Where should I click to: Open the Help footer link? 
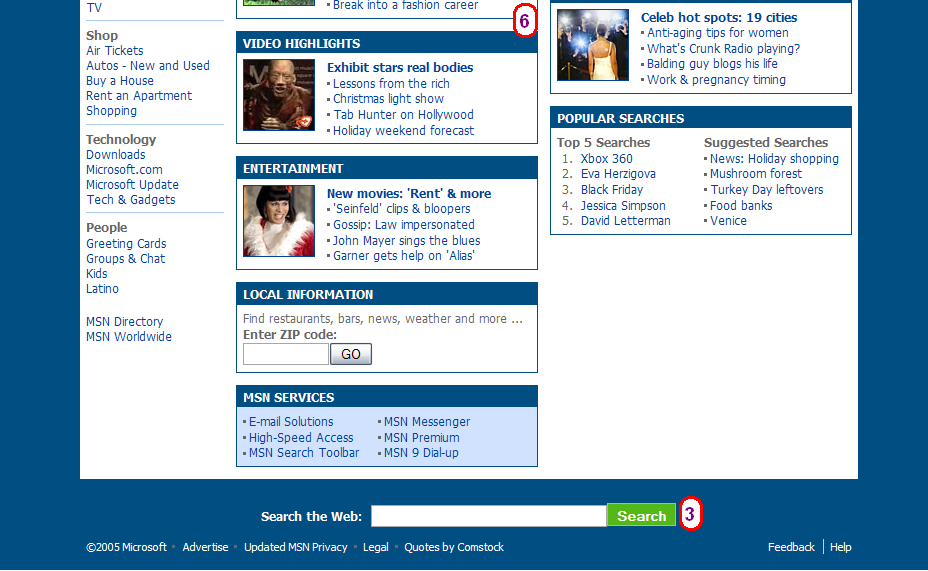840,547
